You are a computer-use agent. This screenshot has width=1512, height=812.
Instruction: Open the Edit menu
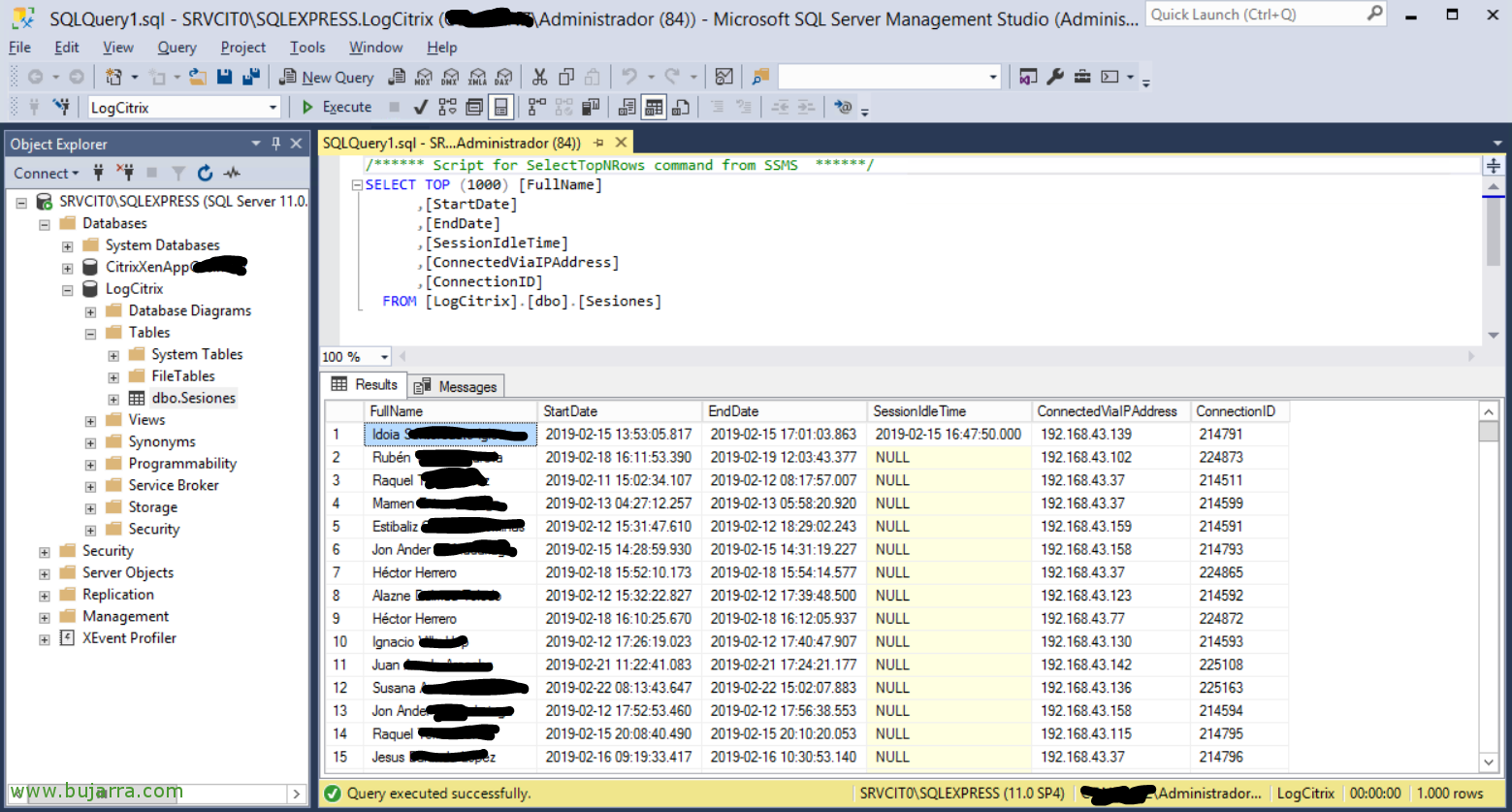coord(67,47)
